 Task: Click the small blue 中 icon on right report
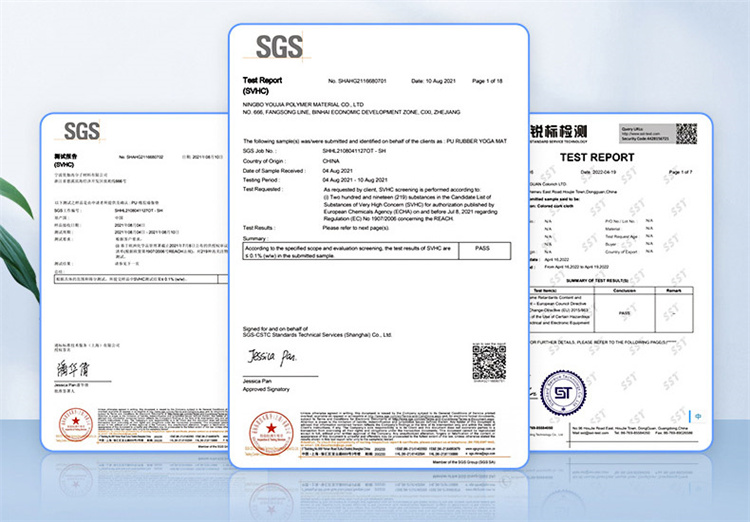point(698,416)
